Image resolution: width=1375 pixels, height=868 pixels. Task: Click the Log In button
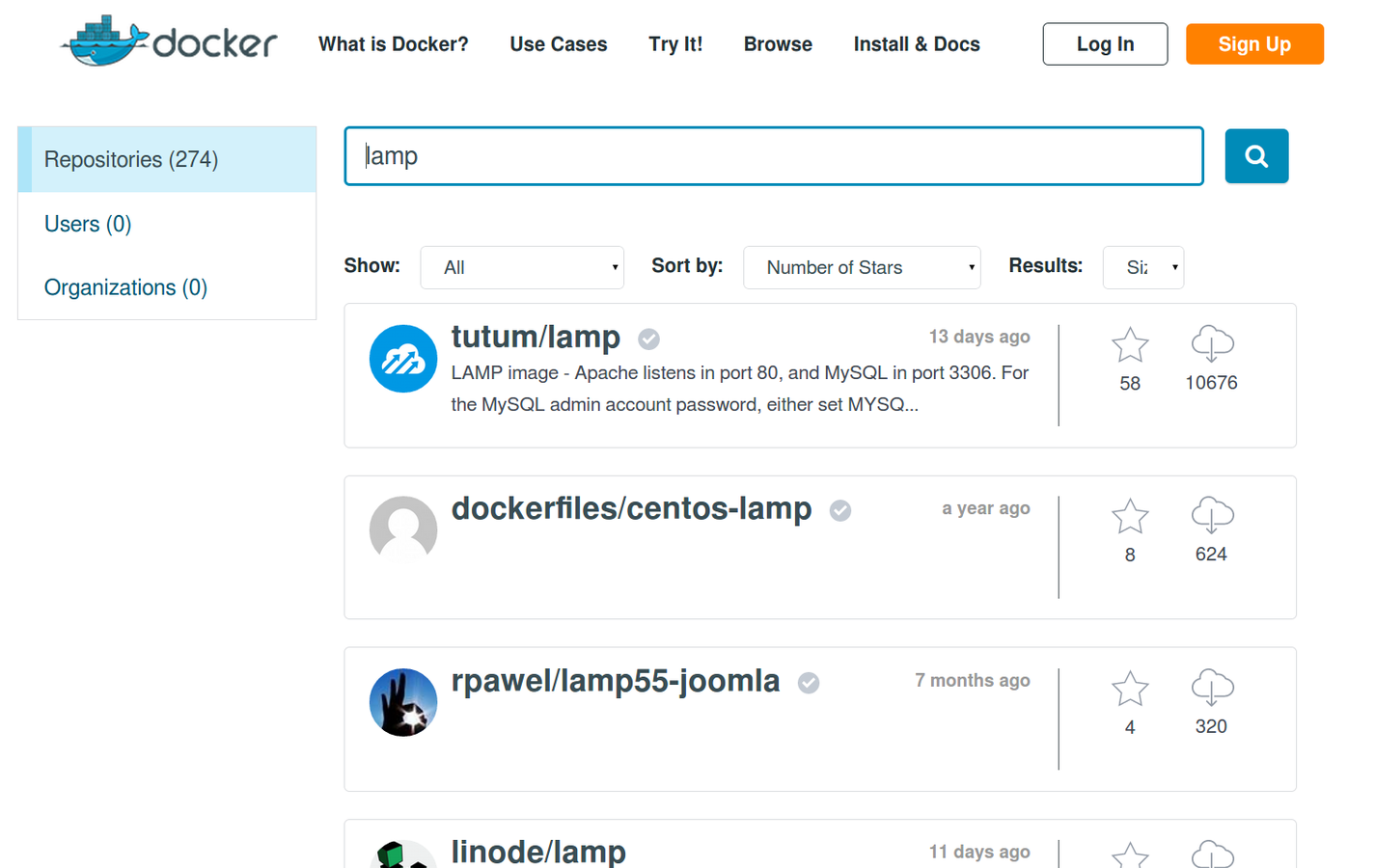click(x=1105, y=44)
